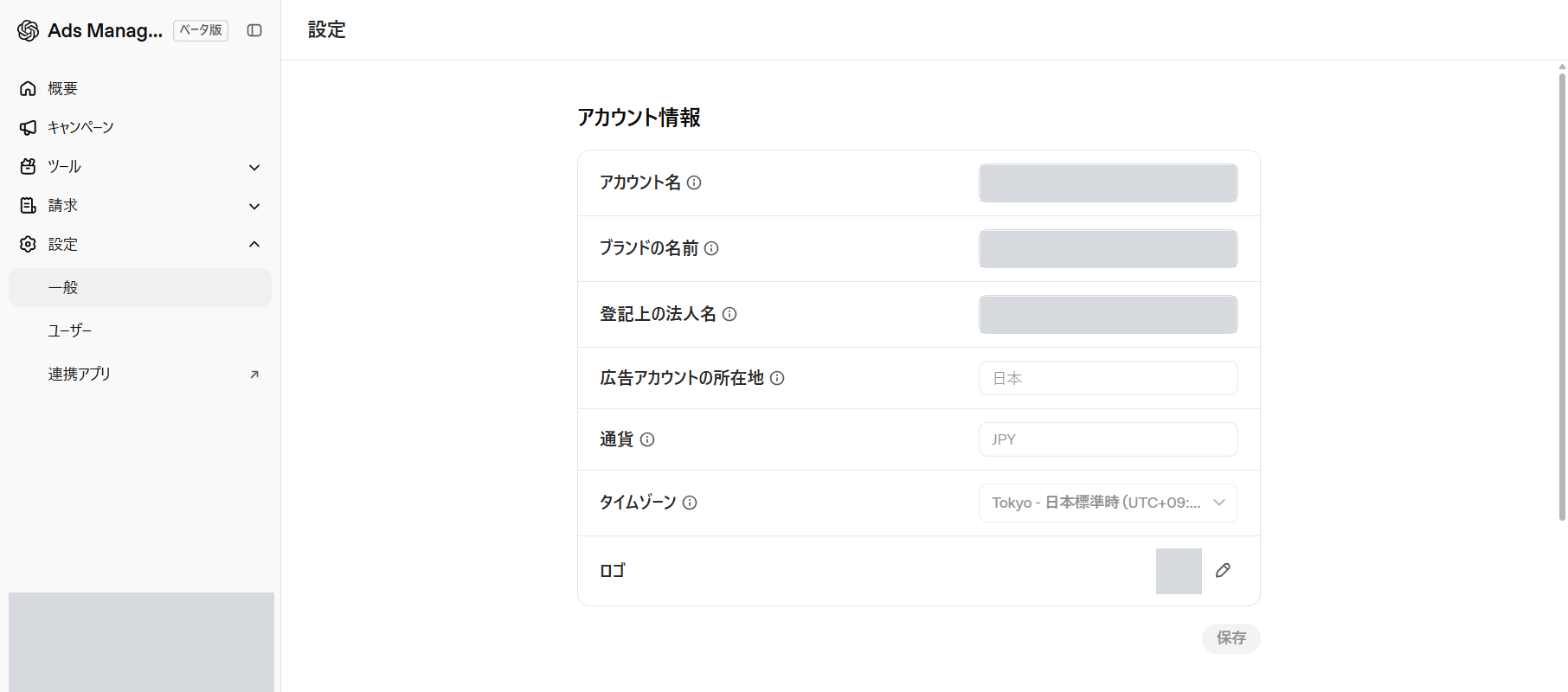Click the external link arrow beside 連携アプリ
Screen dimensions: 1568x692
click(254, 375)
